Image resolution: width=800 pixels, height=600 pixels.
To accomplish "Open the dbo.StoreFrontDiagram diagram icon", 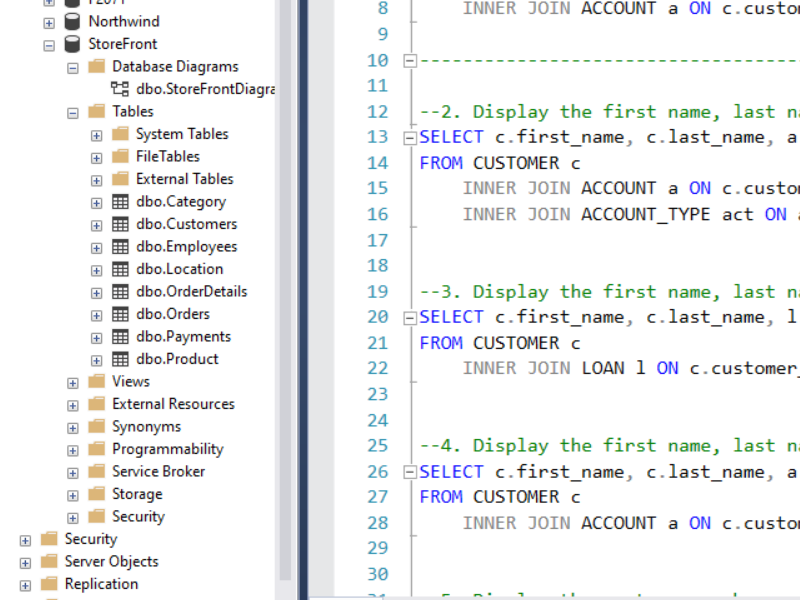I will coord(120,89).
